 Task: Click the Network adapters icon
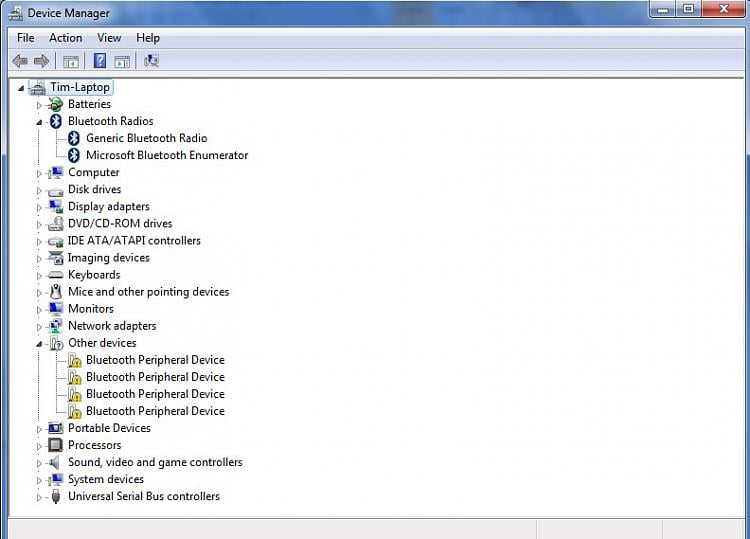(56, 326)
